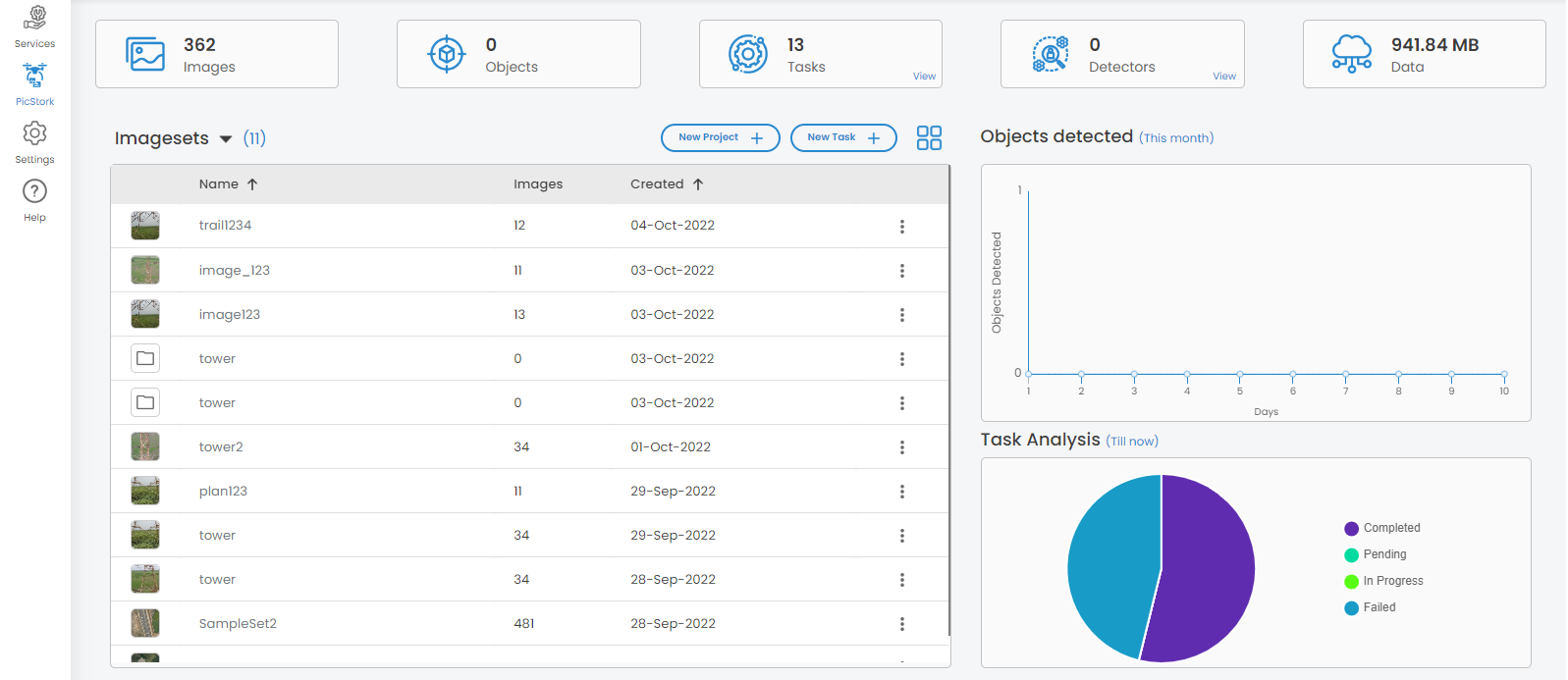
Task: Click the Completed purple legend swatch
Action: point(1352,529)
